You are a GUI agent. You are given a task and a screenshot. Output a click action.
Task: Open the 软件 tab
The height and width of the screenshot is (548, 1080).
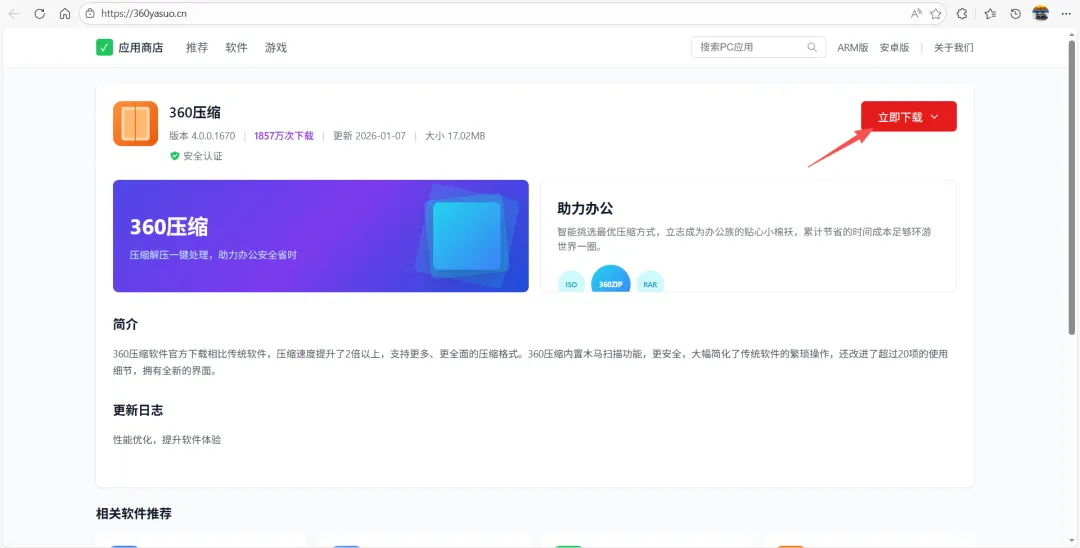(x=236, y=48)
